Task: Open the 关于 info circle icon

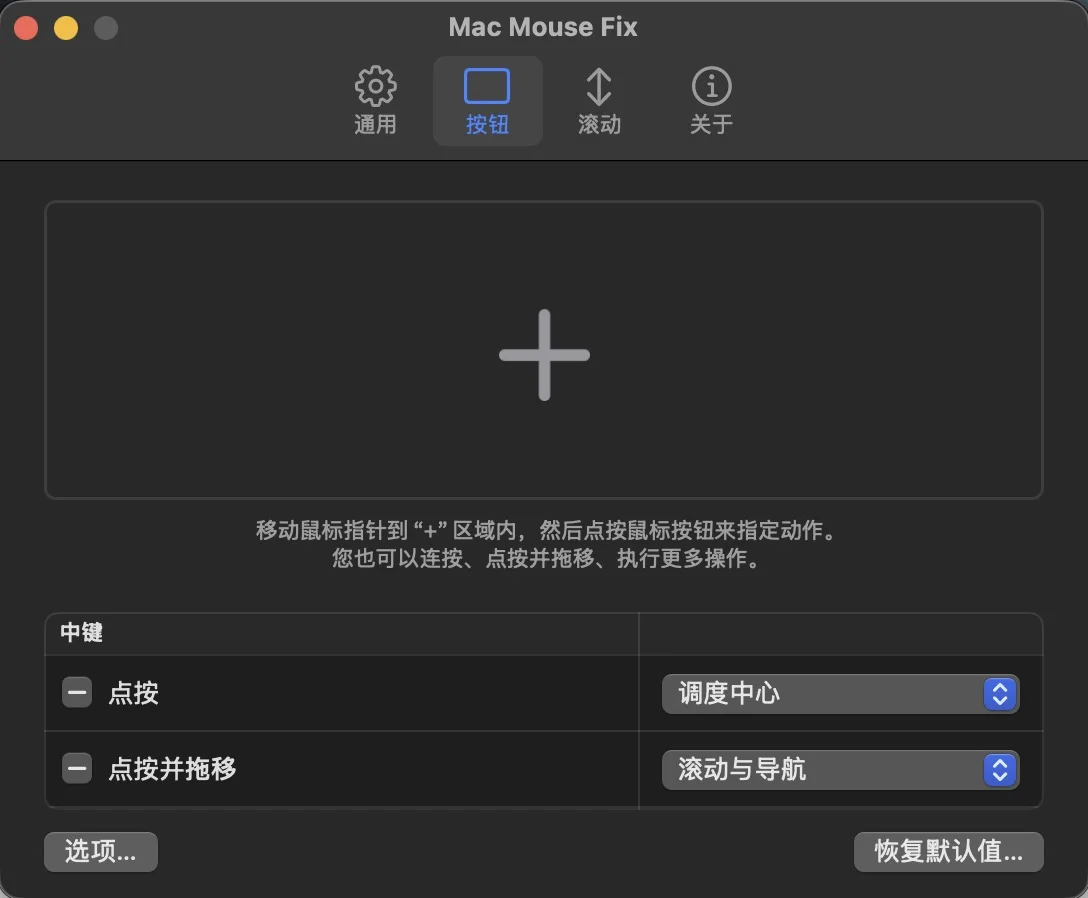Action: 711,87
